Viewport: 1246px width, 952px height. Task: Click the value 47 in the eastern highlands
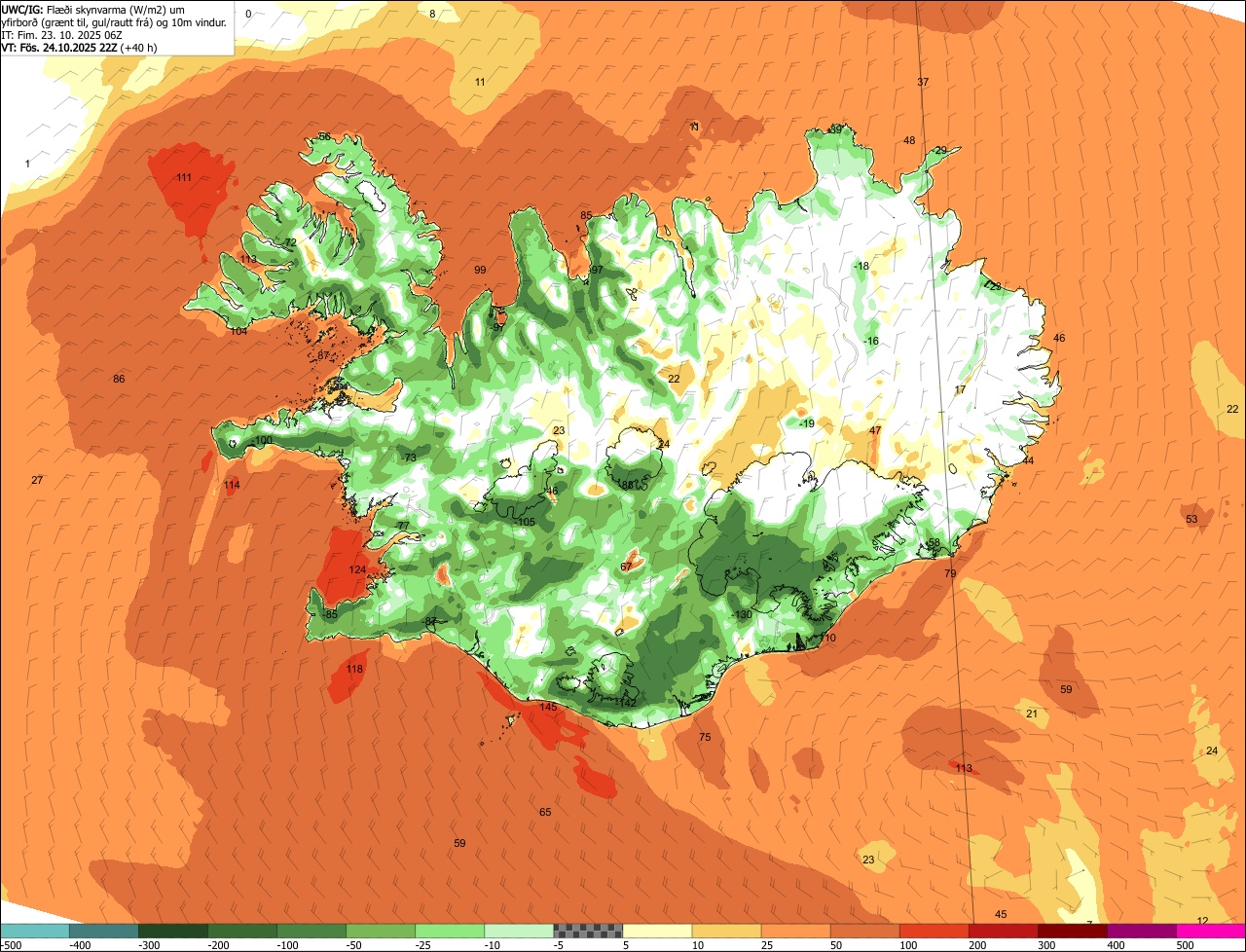(875, 430)
